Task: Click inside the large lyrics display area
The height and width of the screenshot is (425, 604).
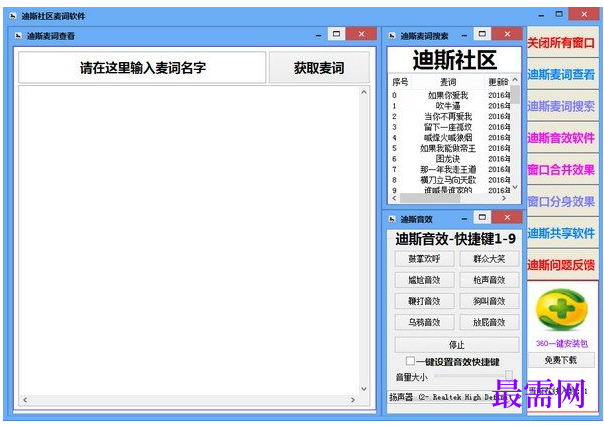Action: 189,241
